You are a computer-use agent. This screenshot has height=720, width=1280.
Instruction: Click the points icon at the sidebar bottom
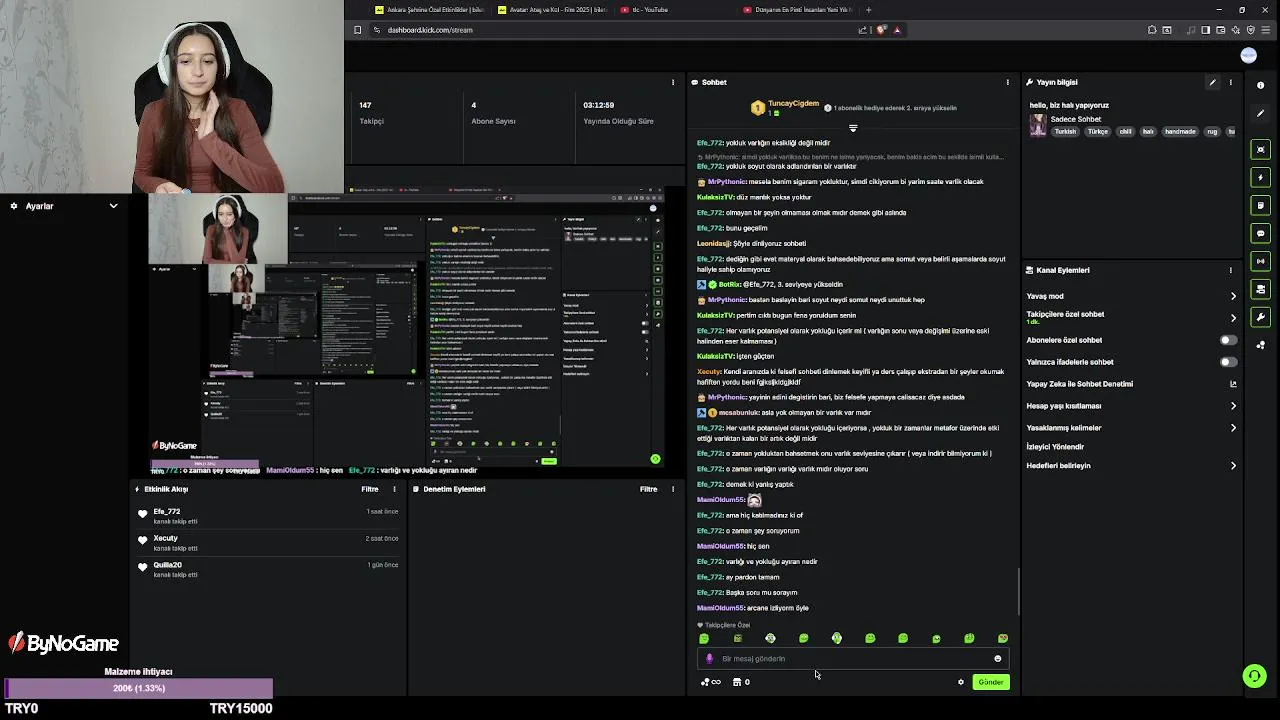[x=1261, y=345]
